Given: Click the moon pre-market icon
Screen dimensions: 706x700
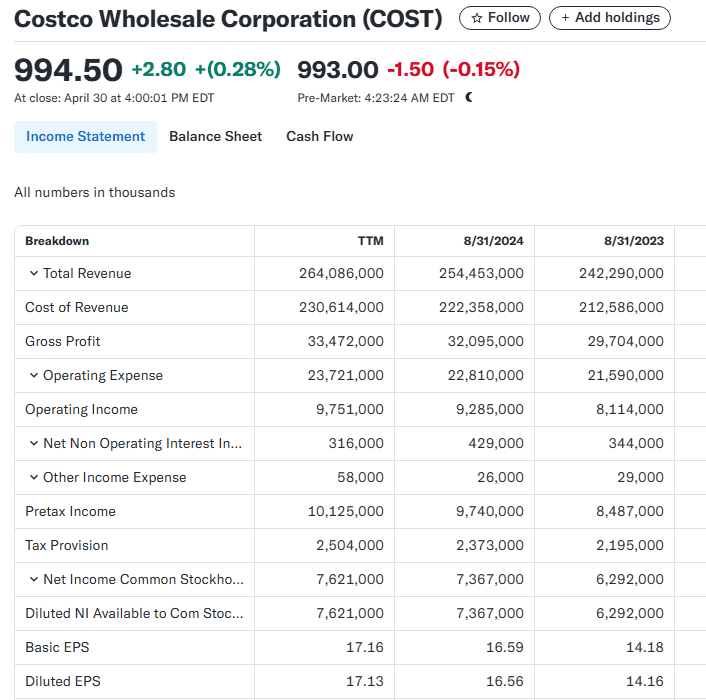Looking at the screenshot, I should tap(469, 97).
